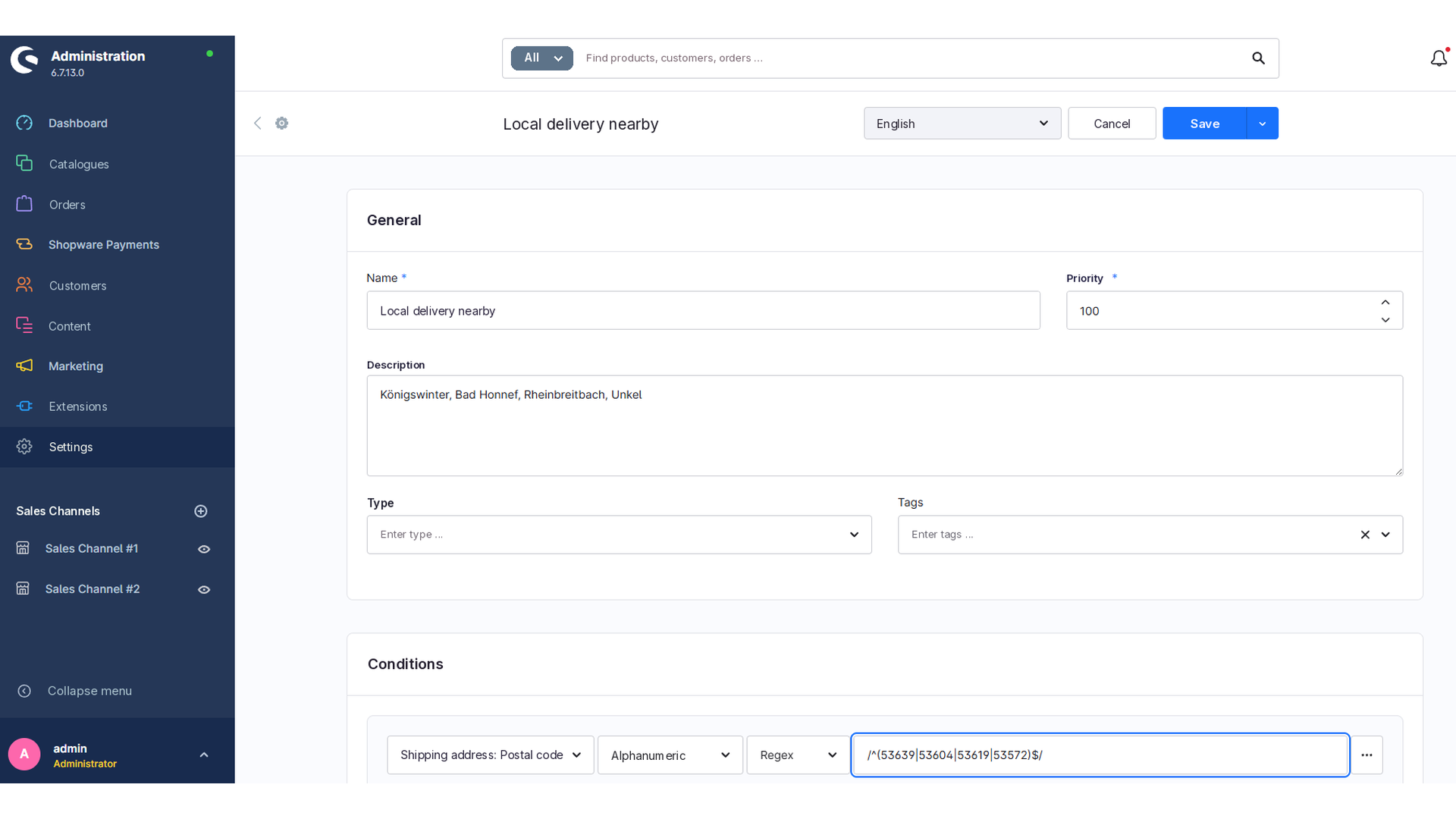Viewport: 1456px width, 819px height.
Task: Expand the admin user menu
Action: (204, 755)
